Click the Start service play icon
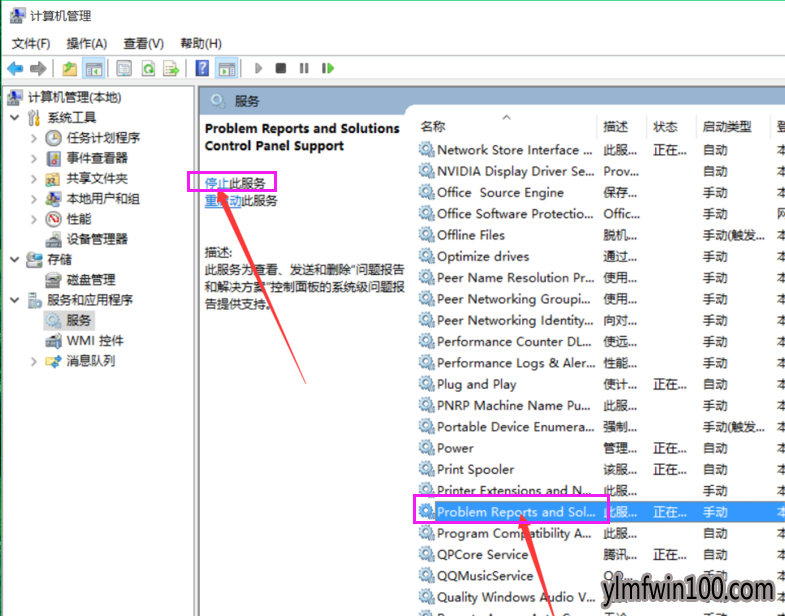Viewport: 785px width, 616px height. pyautogui.click(x=258, y=68)
